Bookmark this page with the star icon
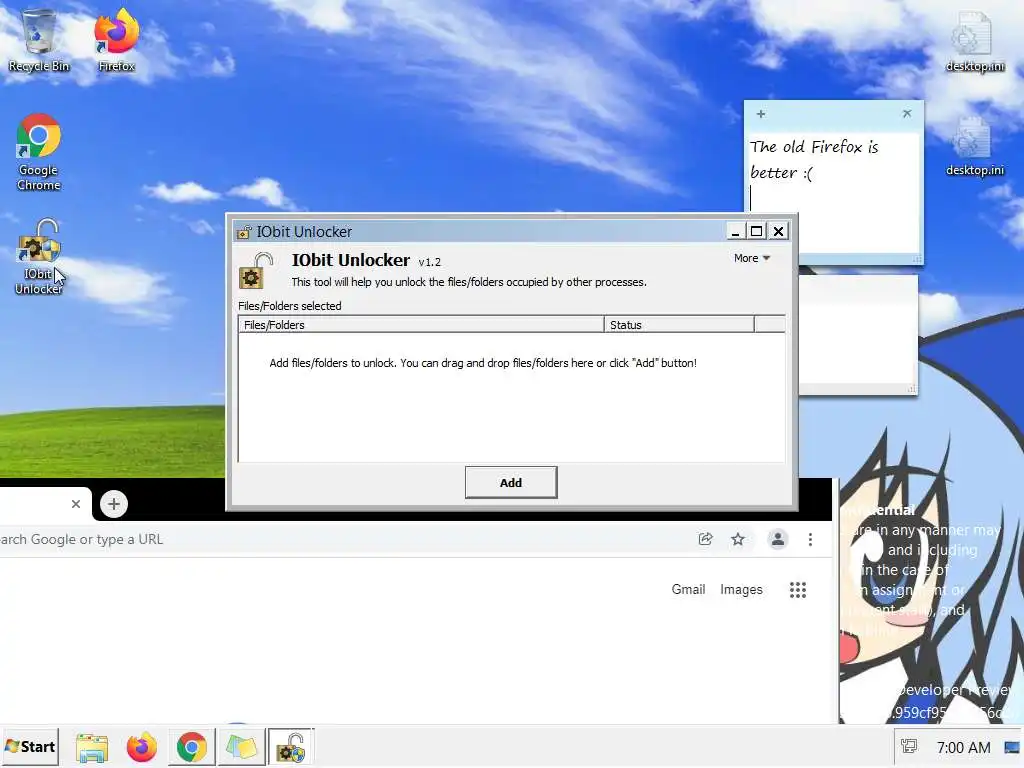 [x=738, y=539]
